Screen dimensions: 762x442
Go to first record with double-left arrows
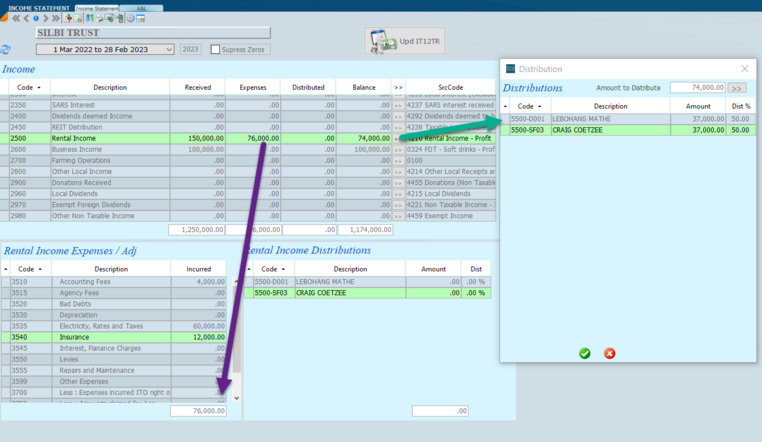point(15,18)
